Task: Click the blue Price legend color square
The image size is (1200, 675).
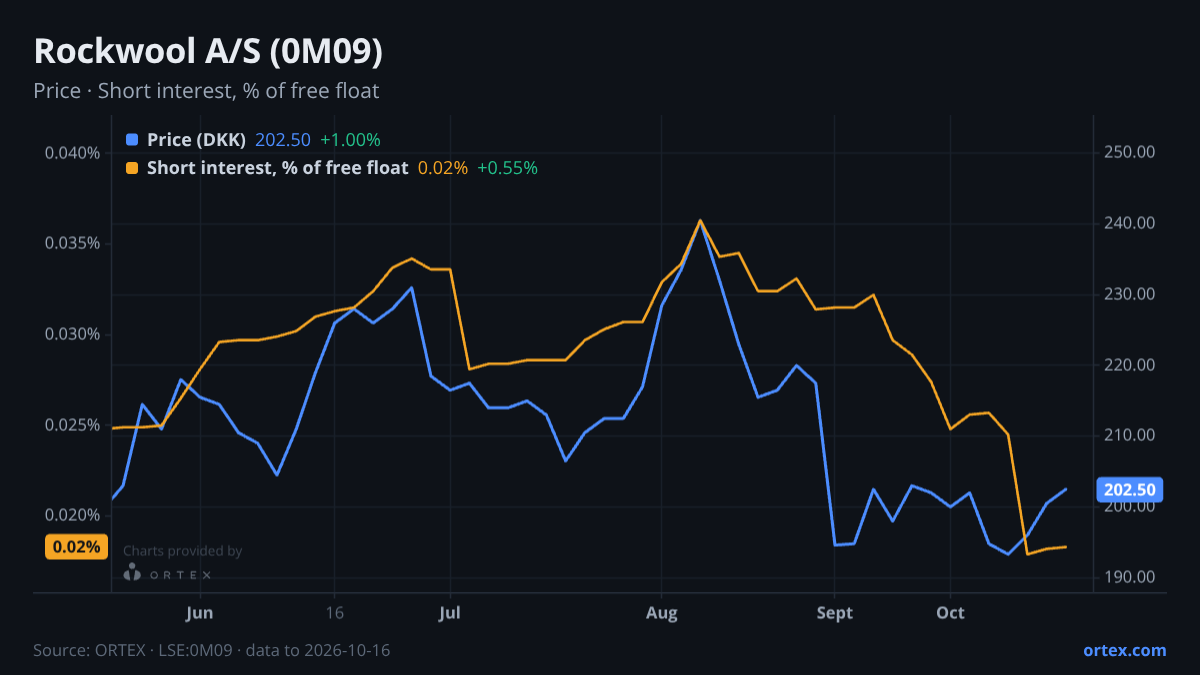Action: click(x=132, y=140)
